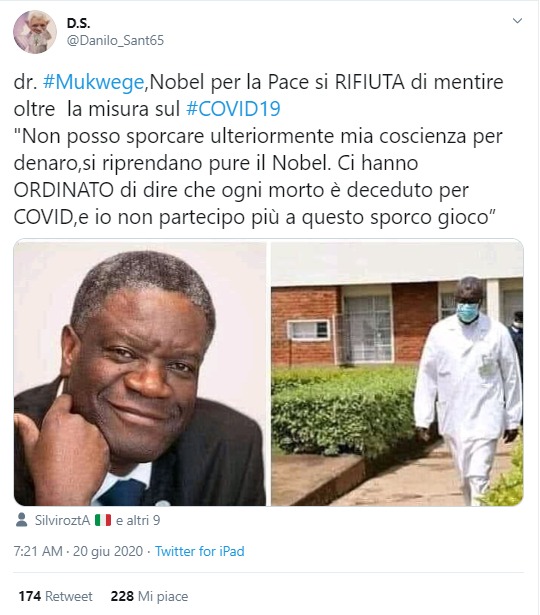Open the D.S. display name

tap(78, 24)
